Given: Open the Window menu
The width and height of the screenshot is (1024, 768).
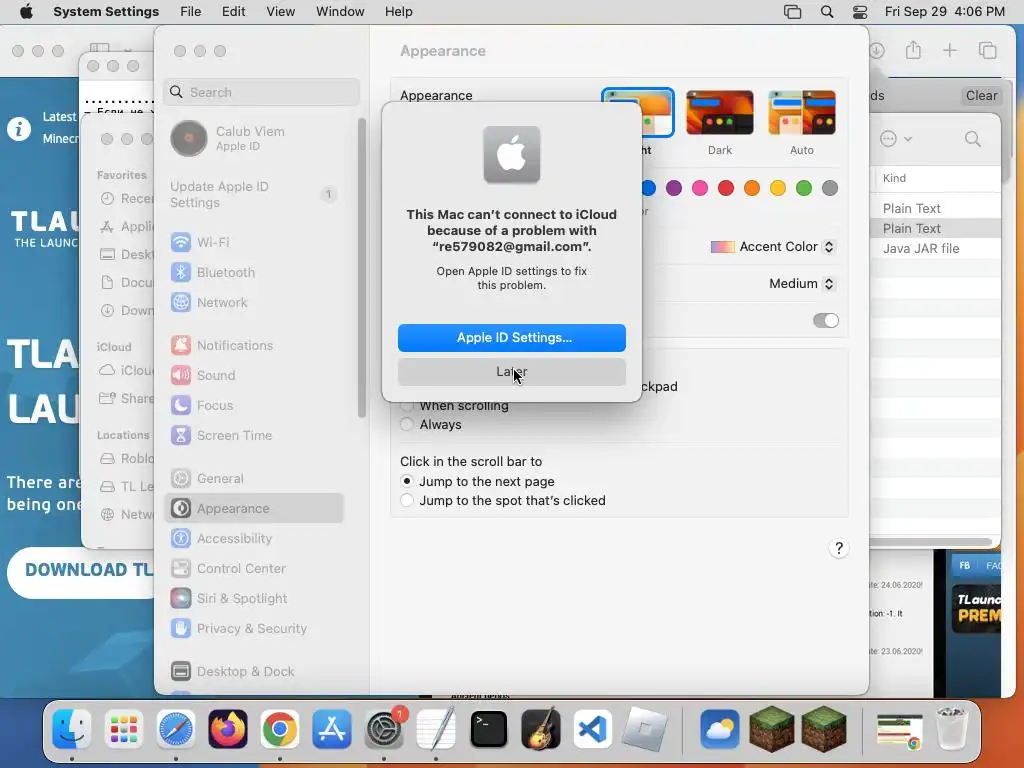Looking at the screenshot, I should pyautogui.click(x=340, y=12).
